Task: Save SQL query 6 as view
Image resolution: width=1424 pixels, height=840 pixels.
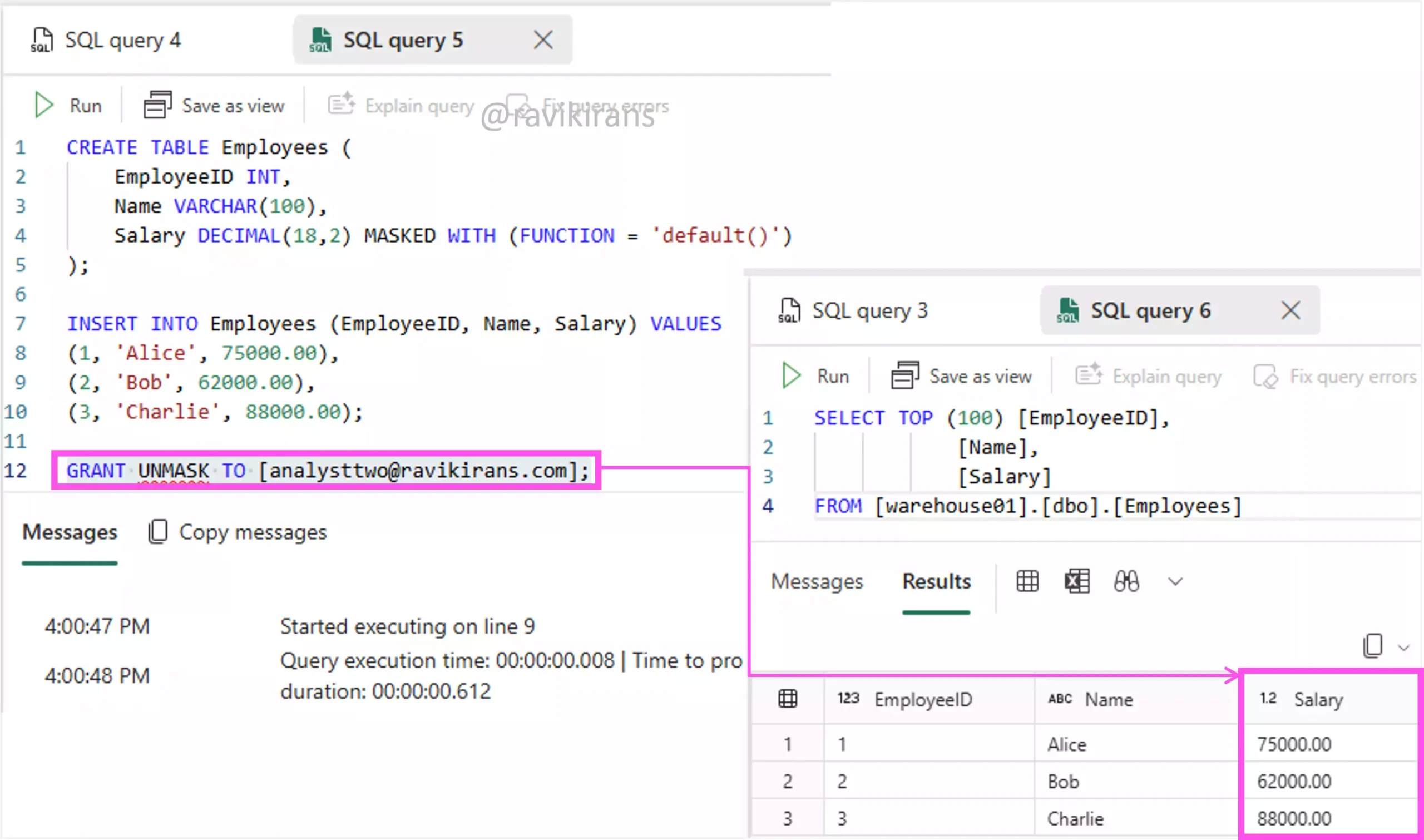Action: click(962, 376)
